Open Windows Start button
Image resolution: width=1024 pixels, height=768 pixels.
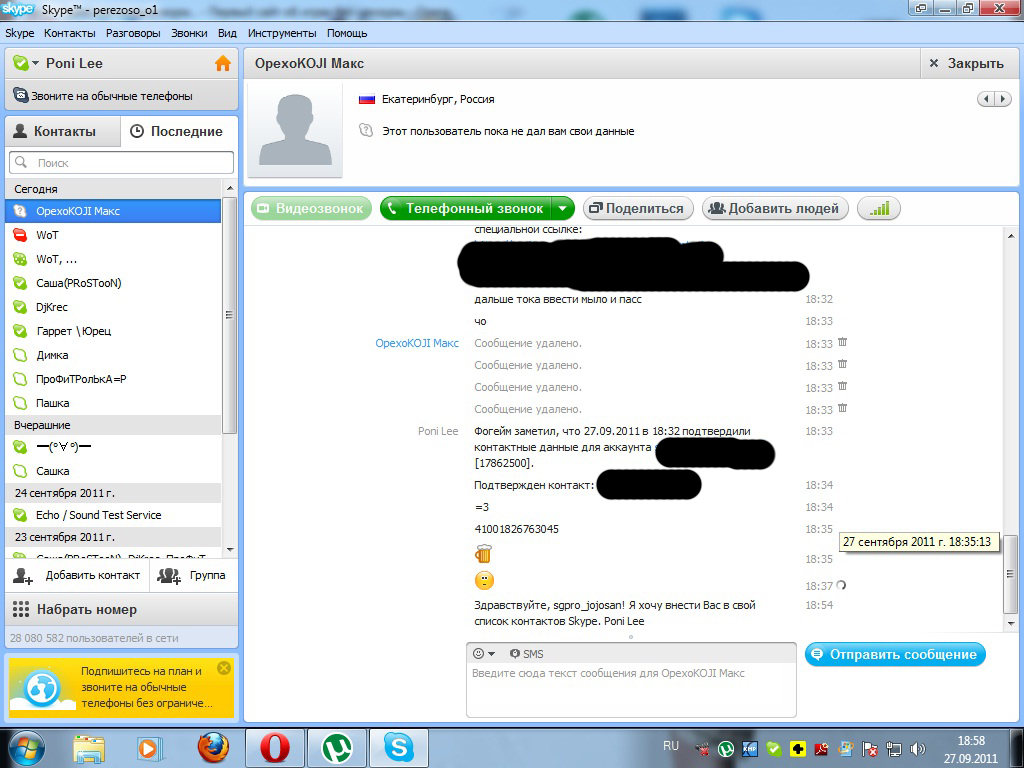pyautogui.click(x=26, y=748)
